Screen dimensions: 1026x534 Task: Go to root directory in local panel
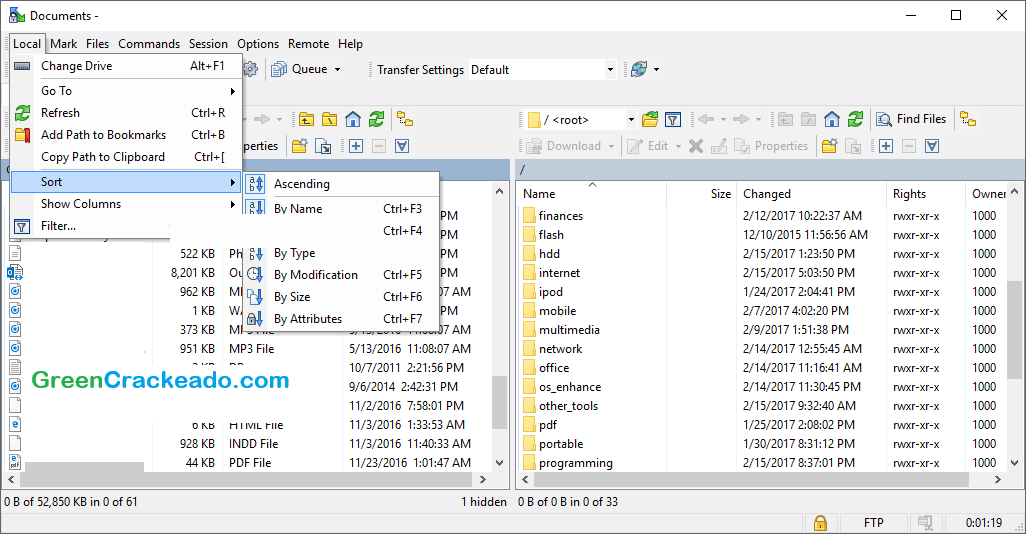(329, 119)
